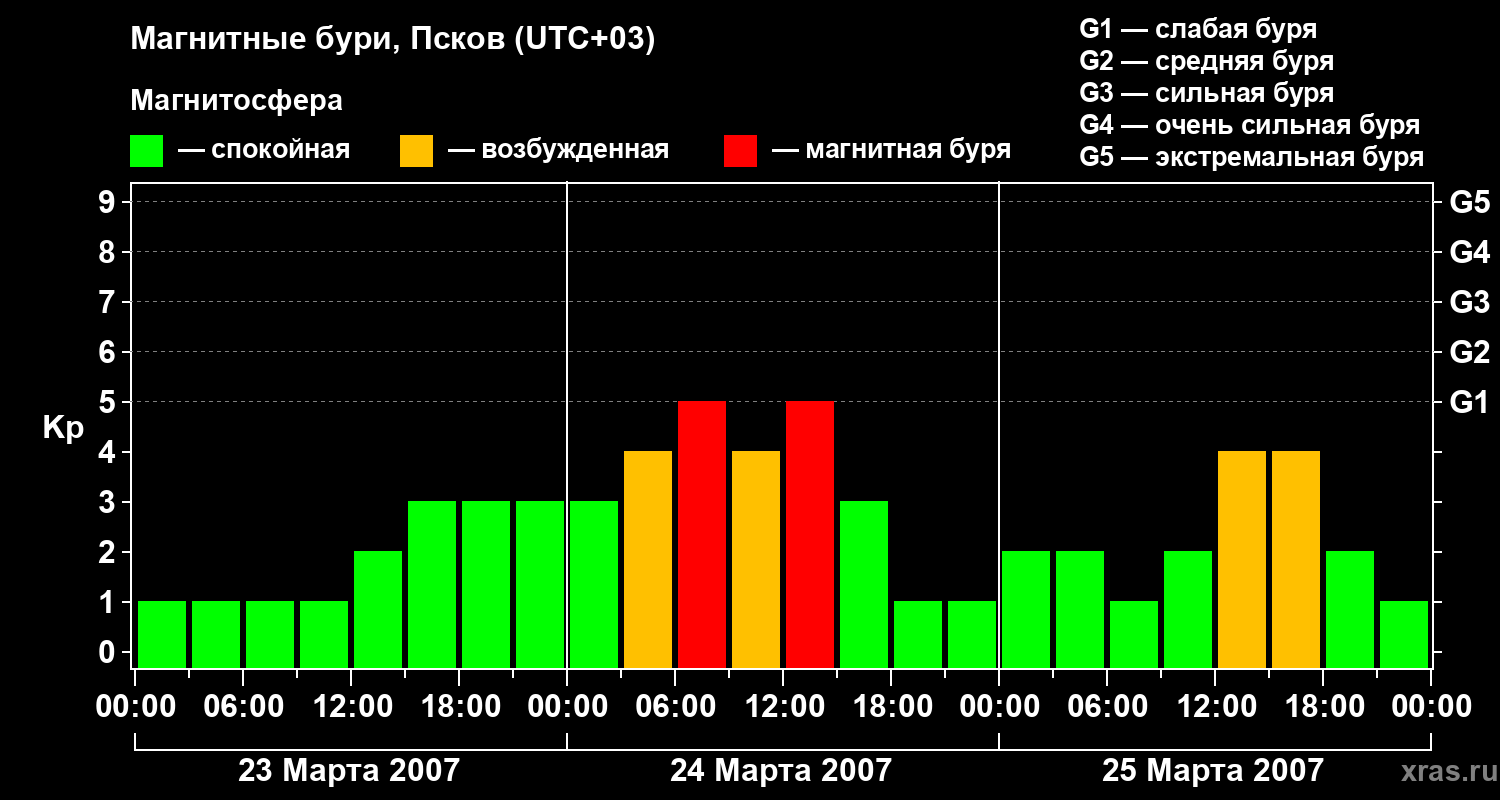Click the orange 'возбужденная' legend swatch

(416, 151)
